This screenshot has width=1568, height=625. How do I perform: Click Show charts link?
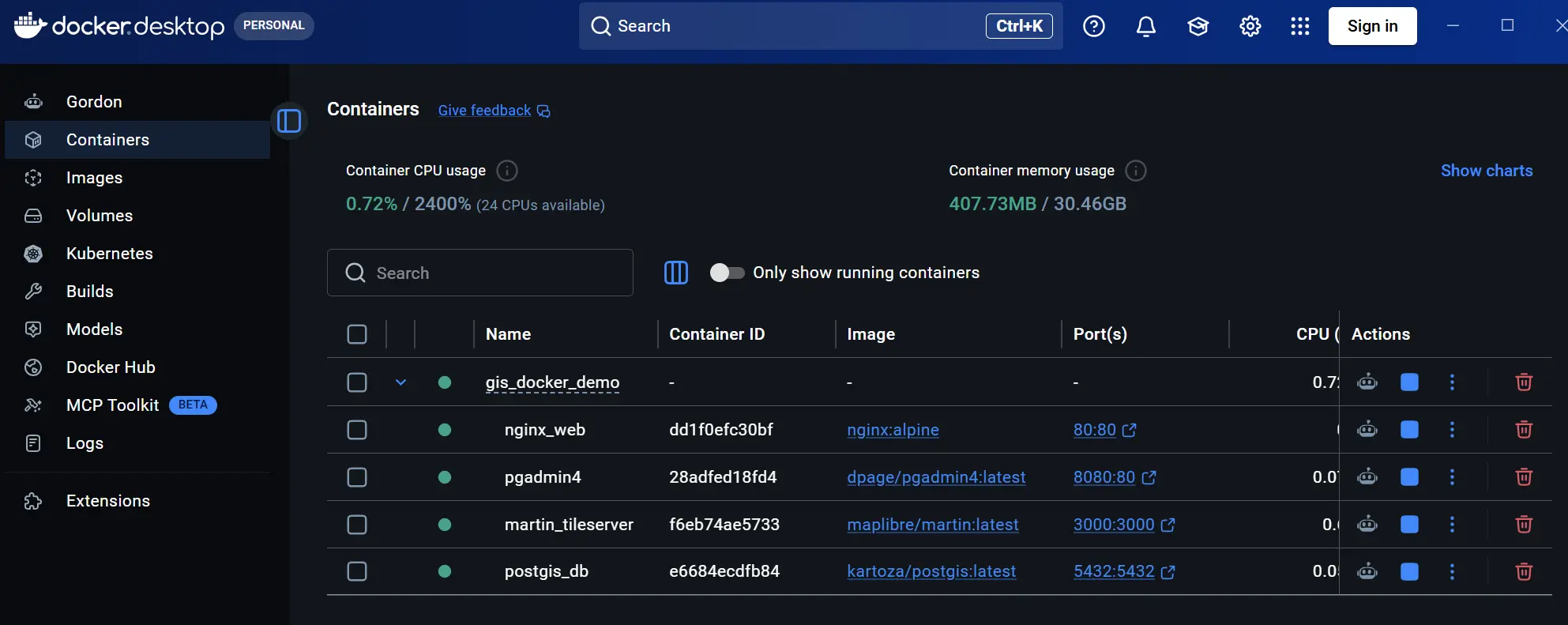tap(1486, 171)
